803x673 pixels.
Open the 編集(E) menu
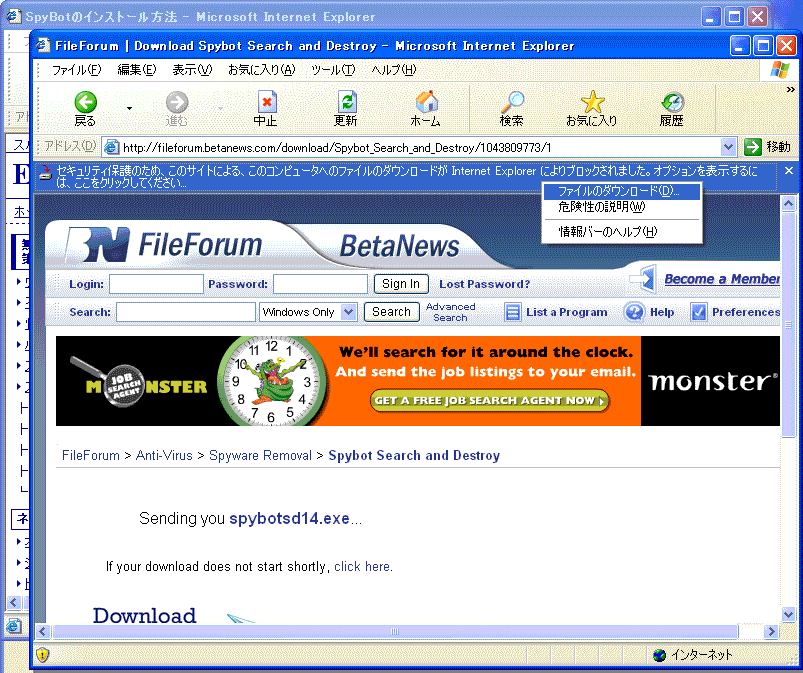click(137, 70)
